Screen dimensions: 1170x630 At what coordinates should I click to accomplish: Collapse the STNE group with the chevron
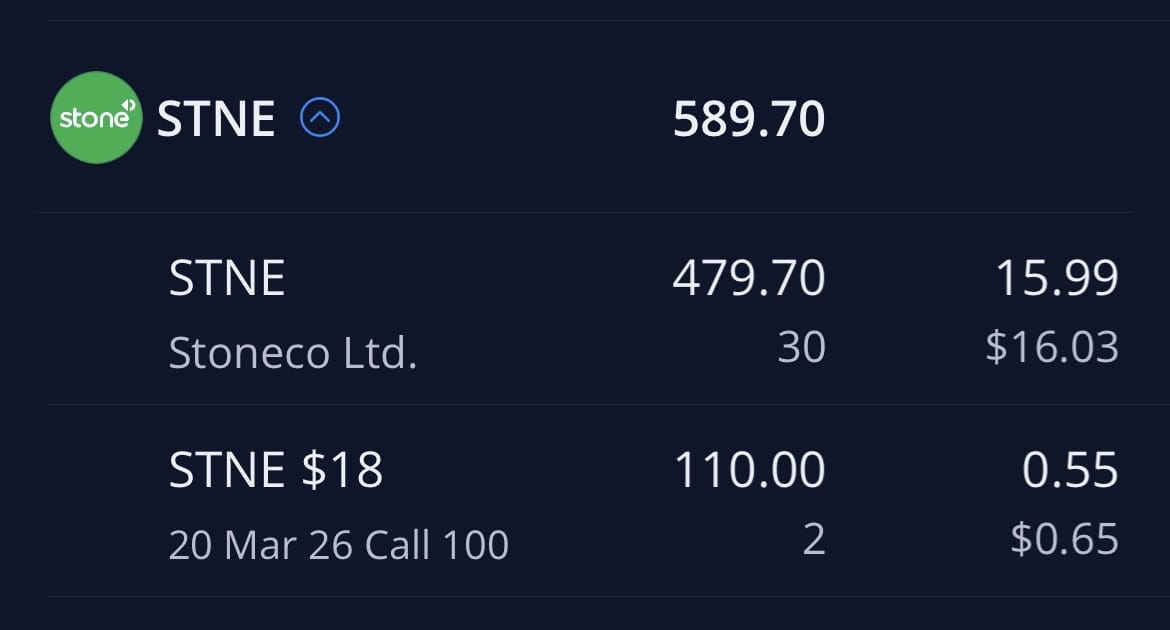320,119
